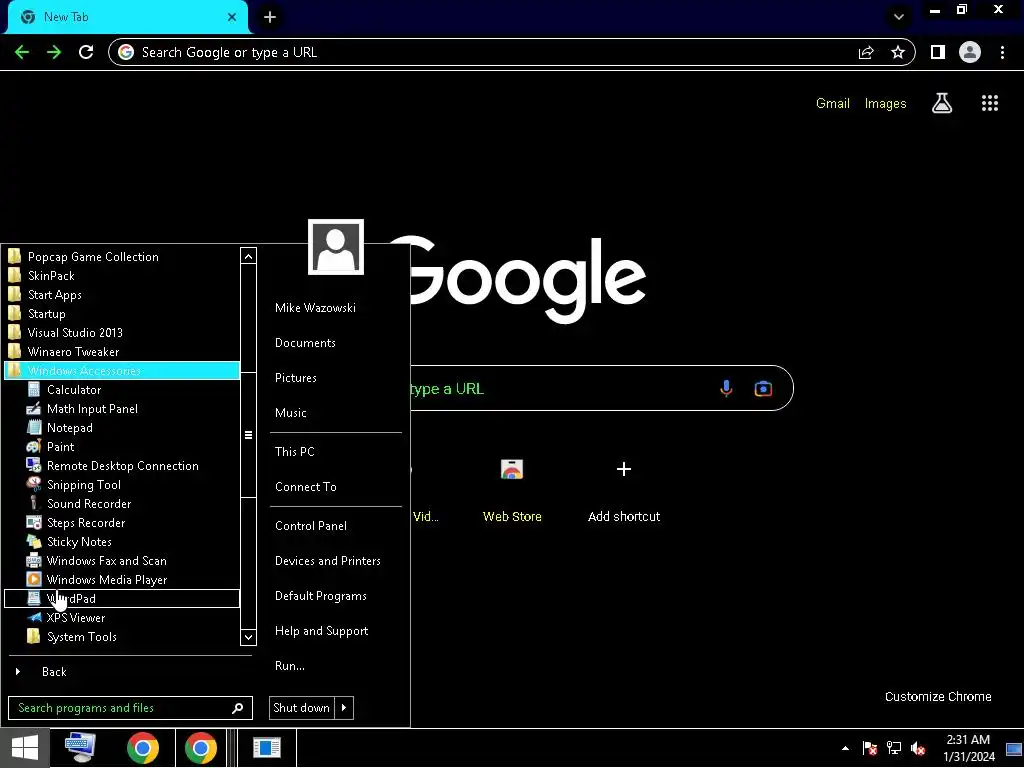Image resolution: width=1024 pixels, height=768 pixels.
Task: Open WordPad from the accessories list
Action: [x=121, y=598]
